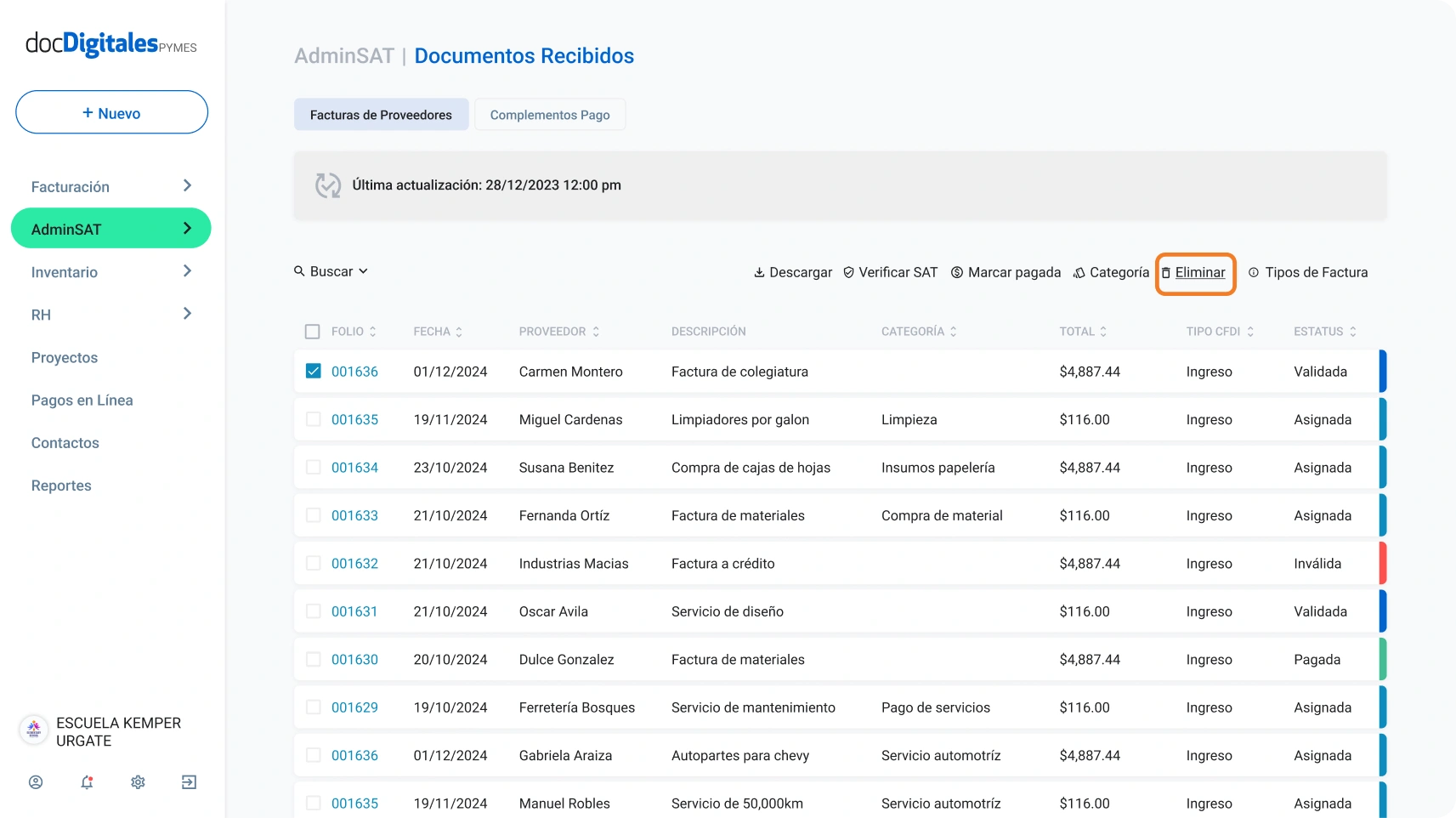
Task: Click the dollar coin icon beside Marcar pagada
Action: tap(957, 273)
